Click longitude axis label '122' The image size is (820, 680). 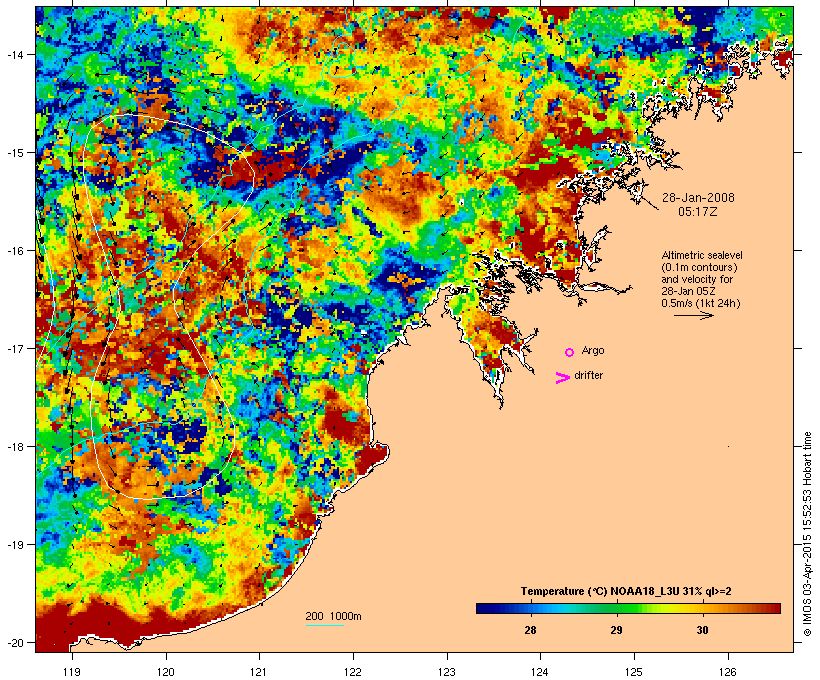coord(353,672)
